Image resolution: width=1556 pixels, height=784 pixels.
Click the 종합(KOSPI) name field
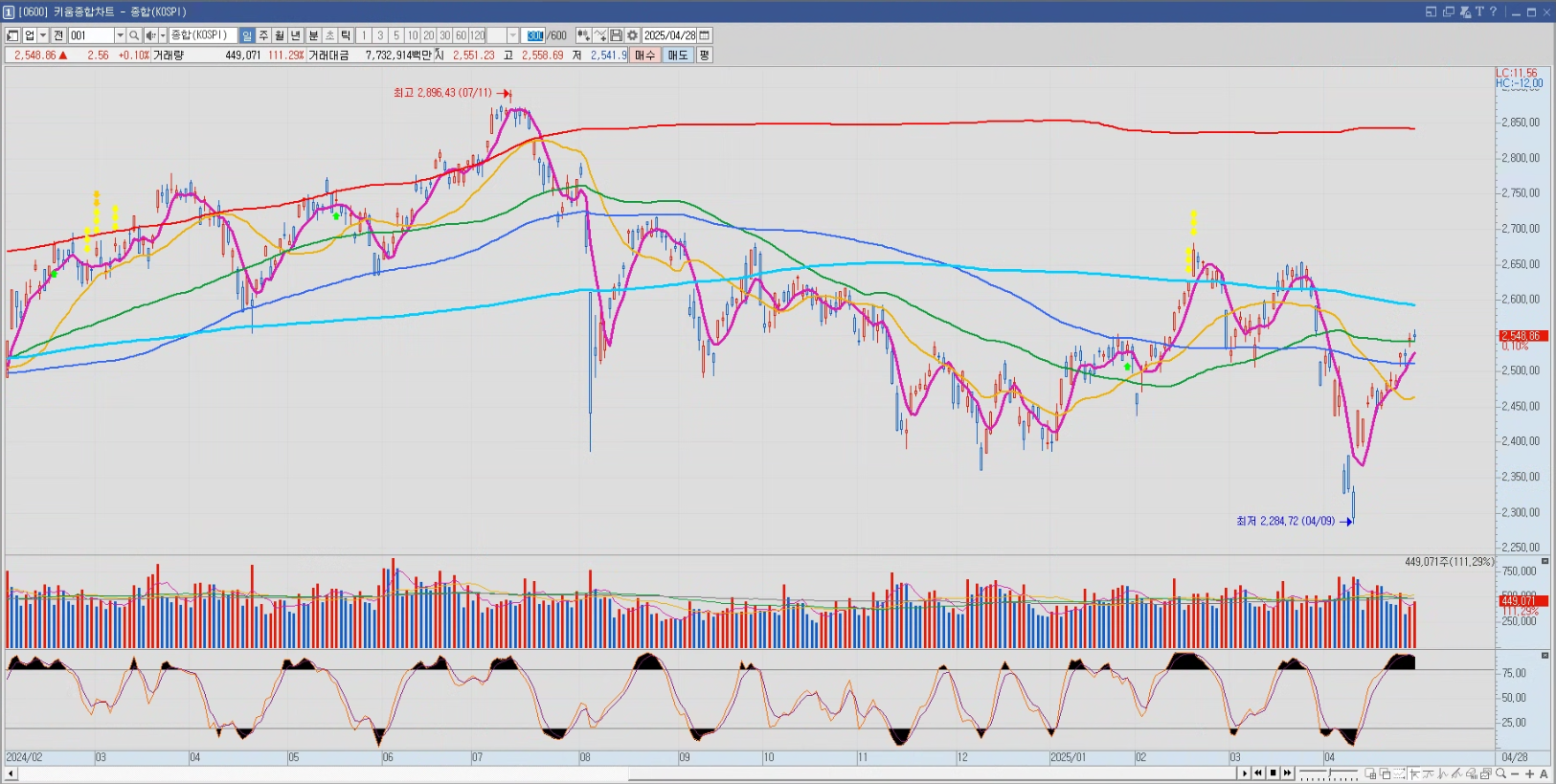click(203, 35)
